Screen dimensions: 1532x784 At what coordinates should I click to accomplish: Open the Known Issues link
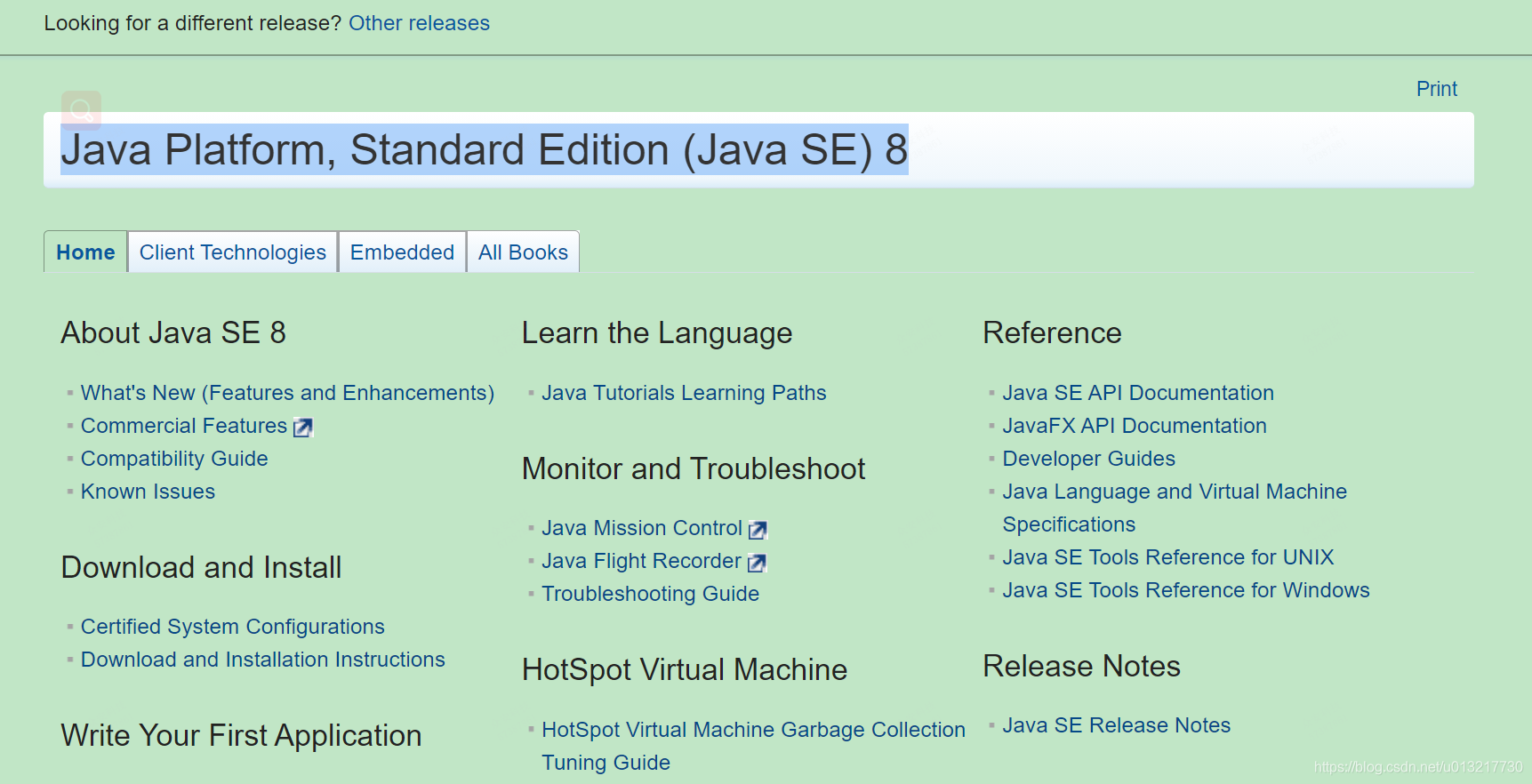[148, 492]
